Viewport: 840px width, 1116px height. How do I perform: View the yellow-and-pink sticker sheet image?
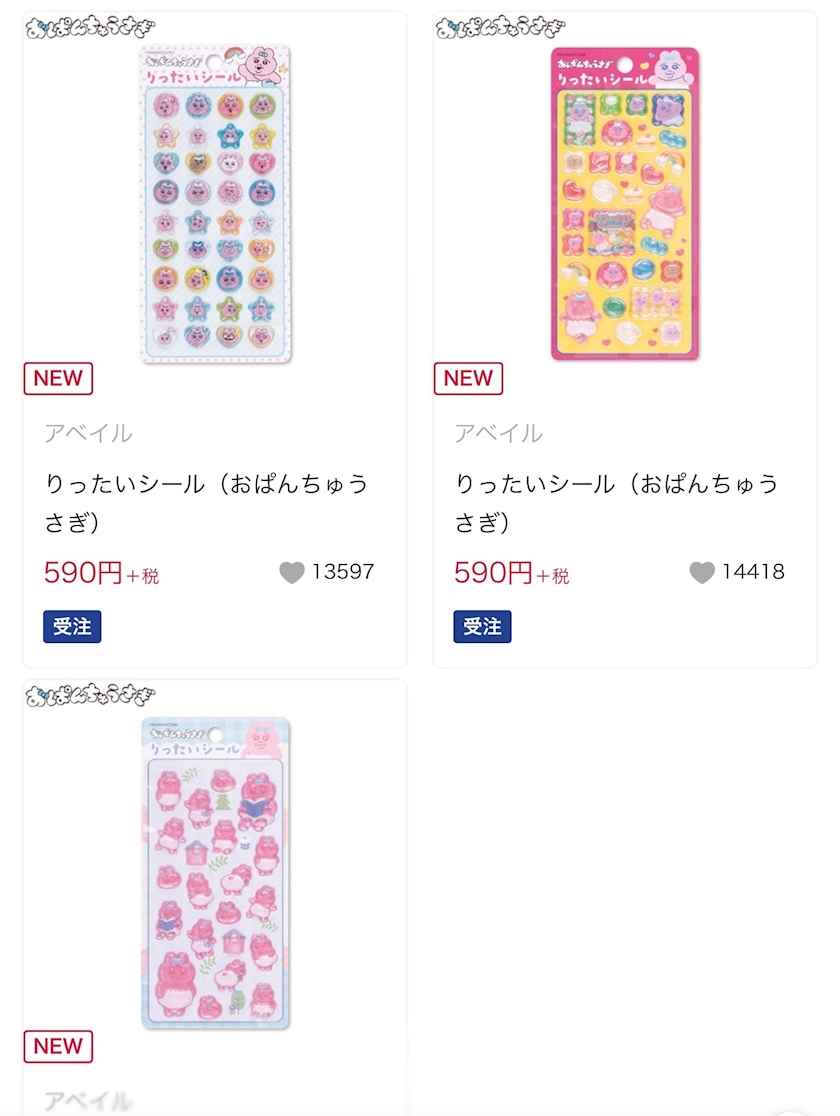(625, 203)
